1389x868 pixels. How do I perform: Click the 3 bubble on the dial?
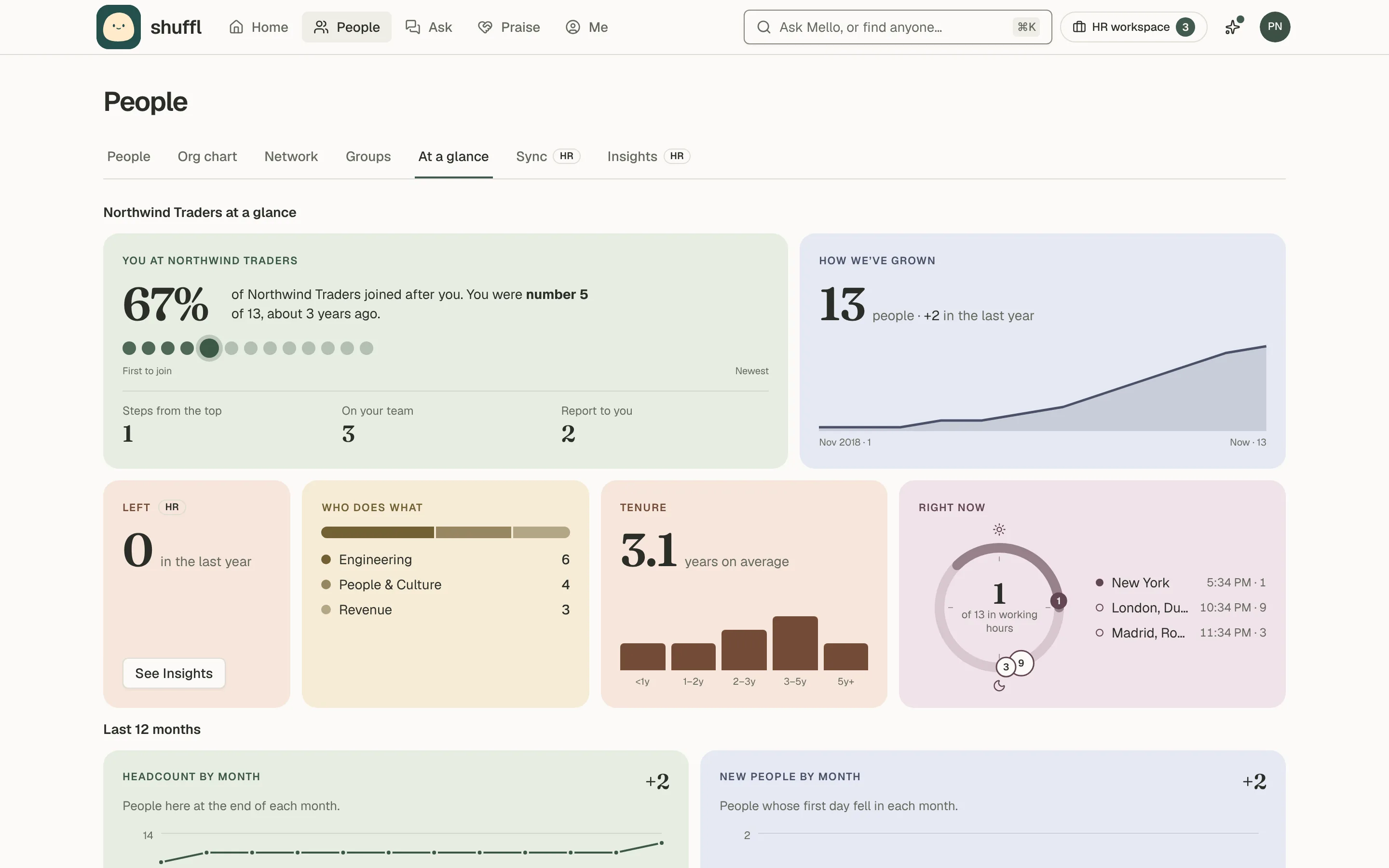pyautogui.click(x=1006, y=667)
